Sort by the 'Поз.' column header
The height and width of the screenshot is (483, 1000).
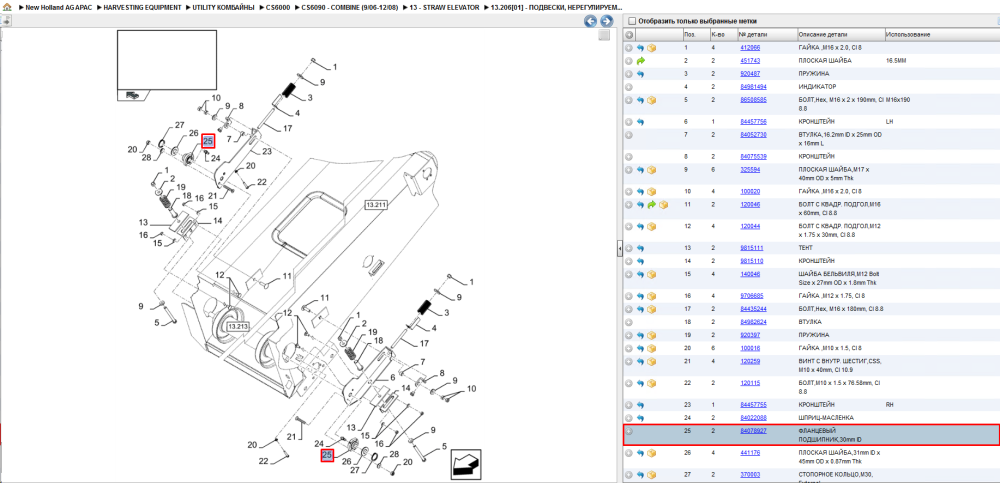[x=695, y=34]
